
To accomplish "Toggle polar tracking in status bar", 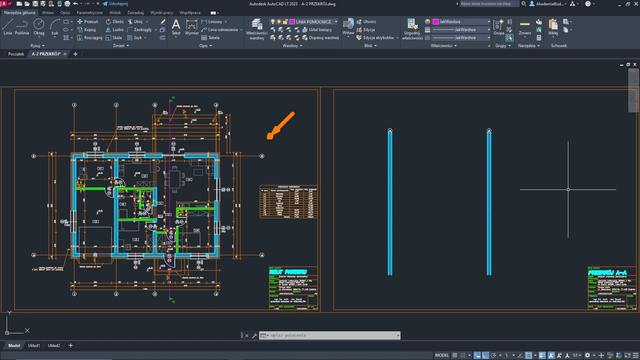I will [x=493, y=356].
